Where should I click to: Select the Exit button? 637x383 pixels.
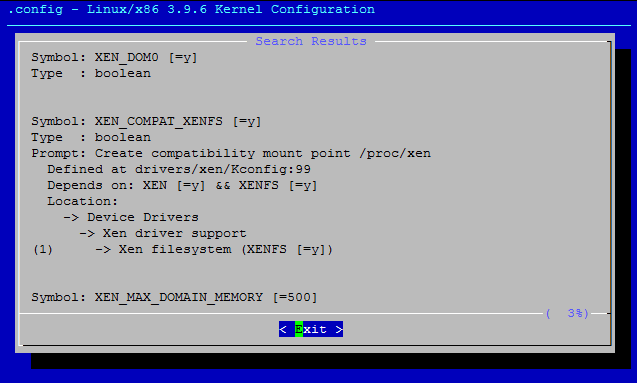click(311, 329)
